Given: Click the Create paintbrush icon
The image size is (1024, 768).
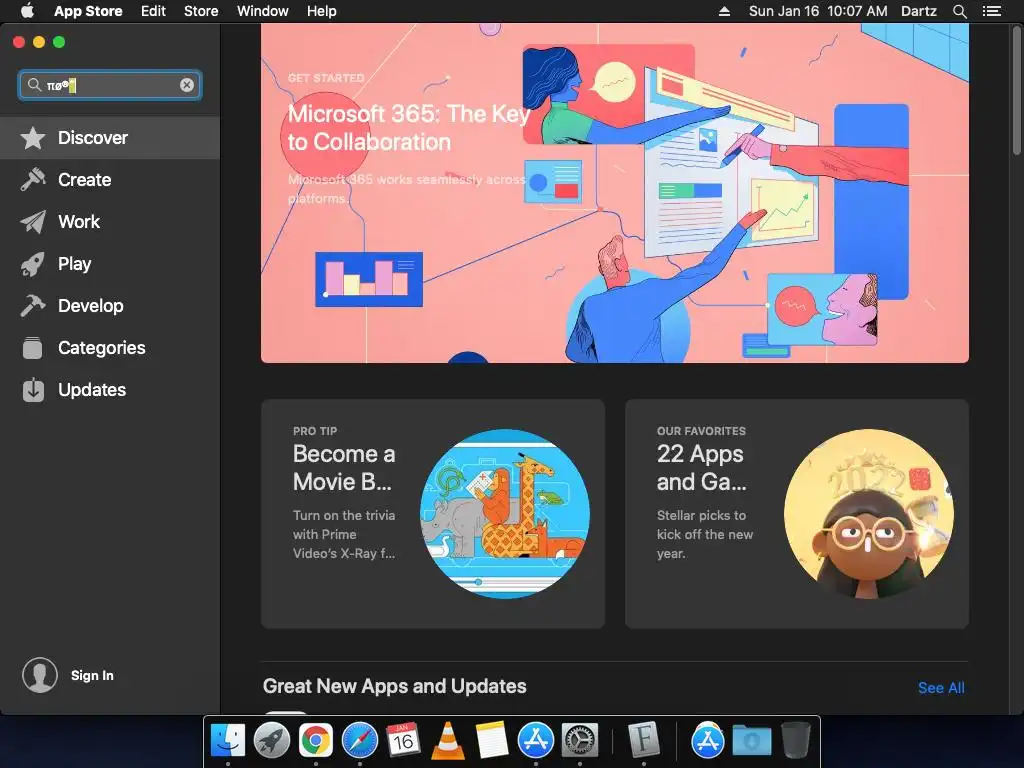Looking at the screenshot, I should (x=33, y=180).
